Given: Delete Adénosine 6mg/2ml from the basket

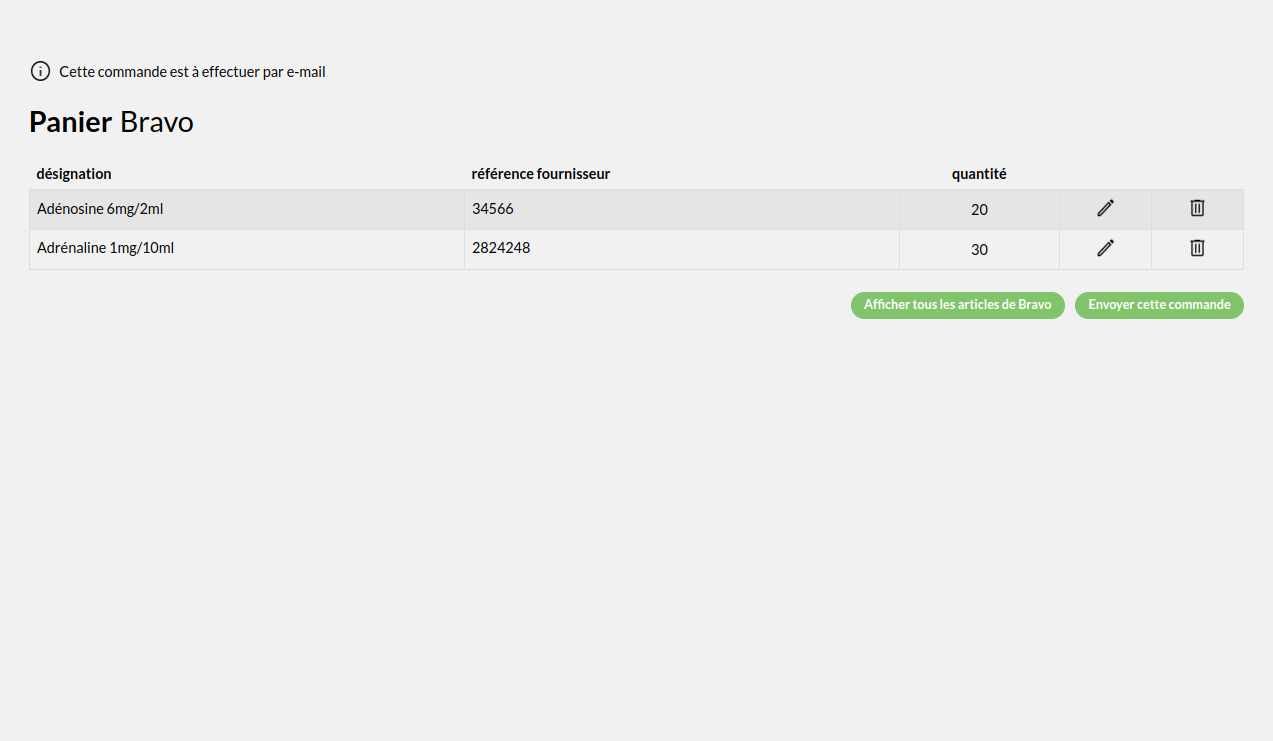Looking at the screenshot, I should (x=1197, y=208).
